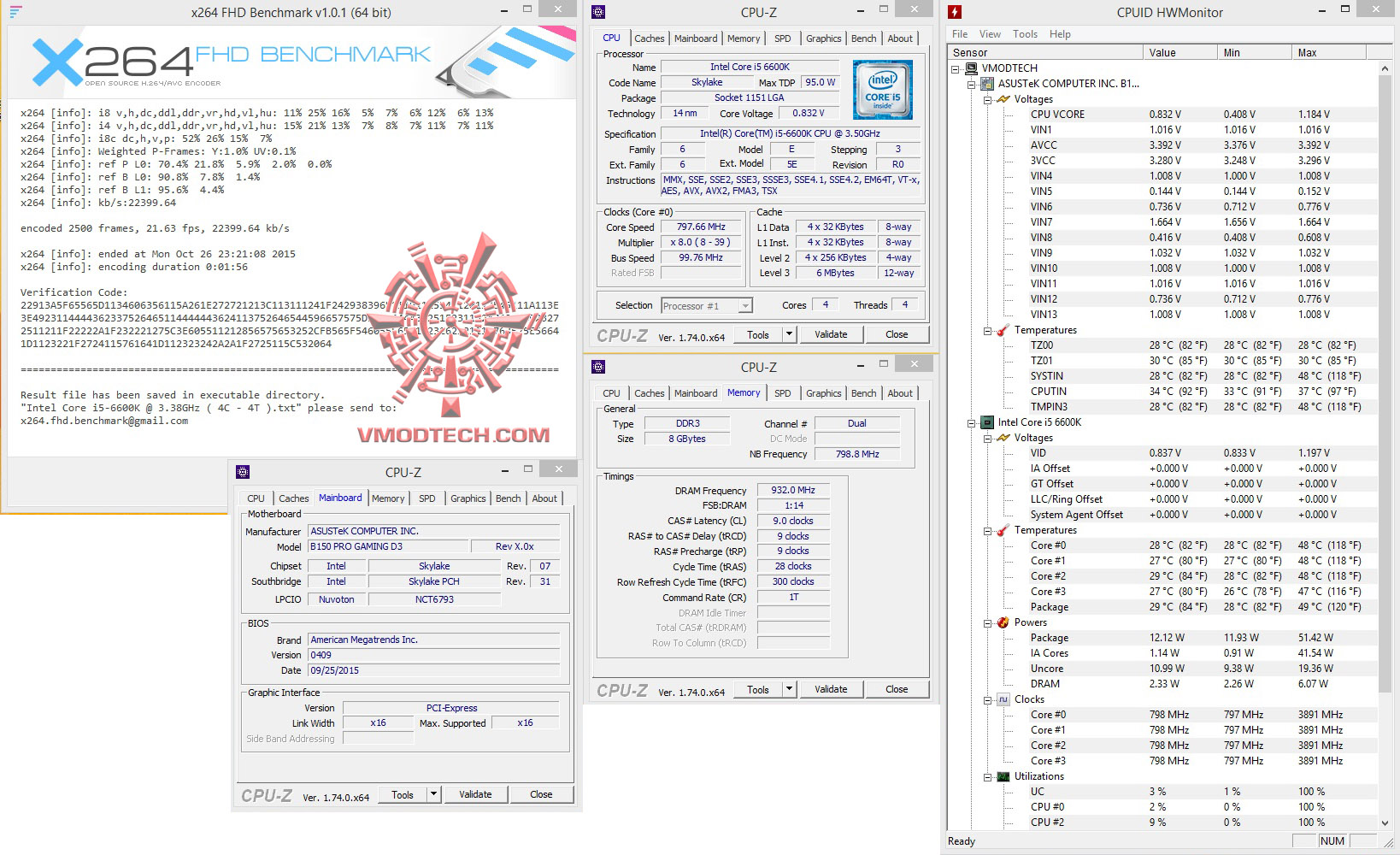Click the DRAM Frequency value 932.0 MHz
Viewport: 1400px width, 855px height.
click(x=793, y=491)
